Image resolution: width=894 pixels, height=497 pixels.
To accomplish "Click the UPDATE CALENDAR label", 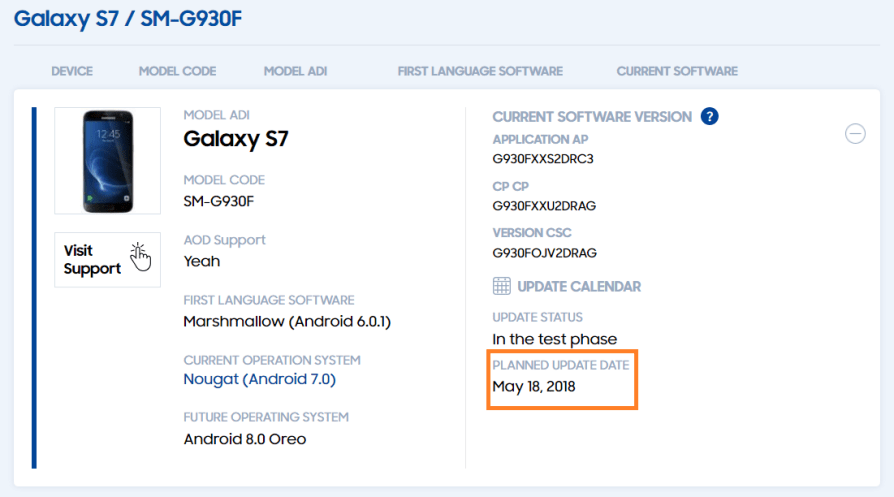I will point(579,287).
